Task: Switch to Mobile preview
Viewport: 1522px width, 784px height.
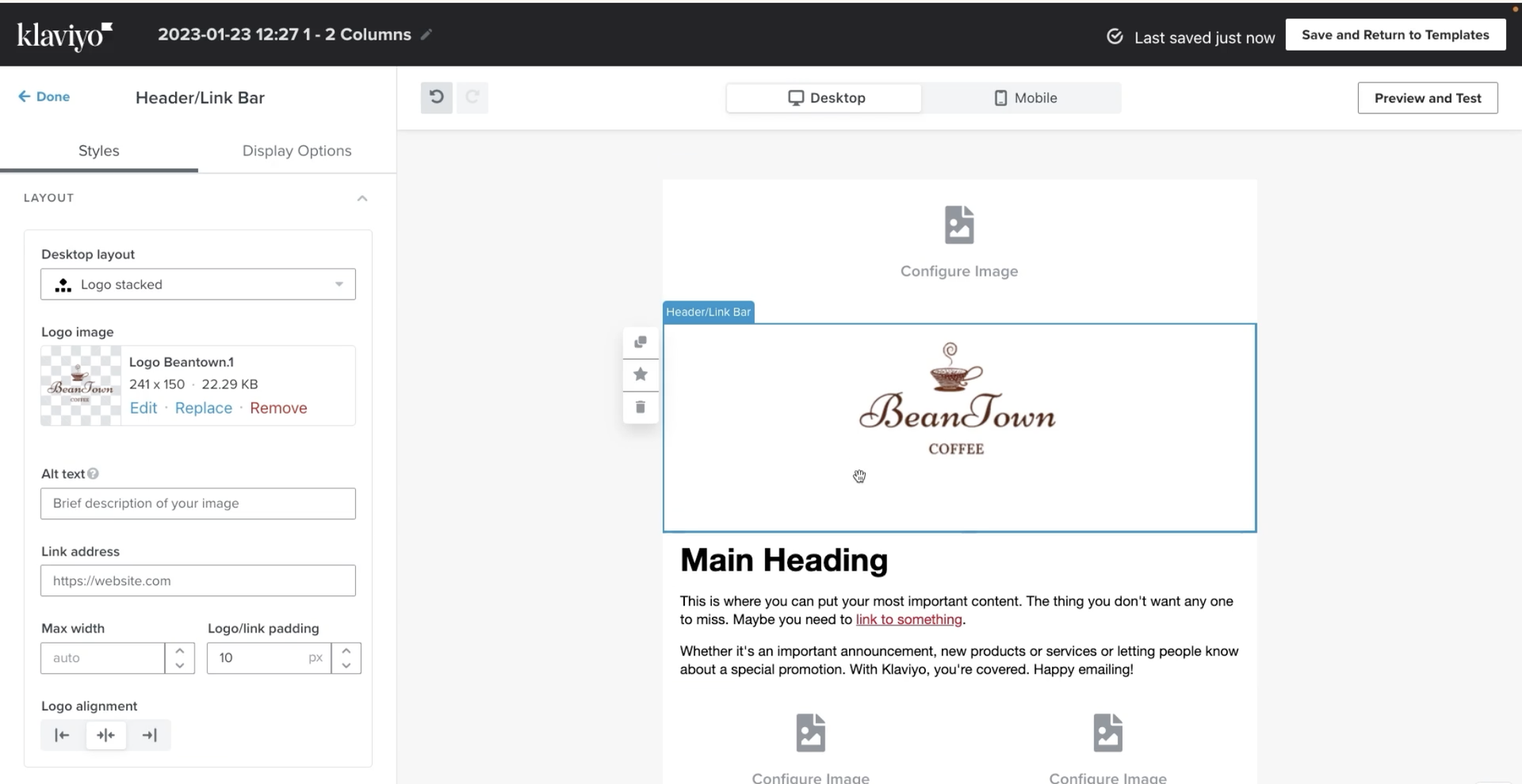Action: pyautogui.click(x=1025, y=98)
